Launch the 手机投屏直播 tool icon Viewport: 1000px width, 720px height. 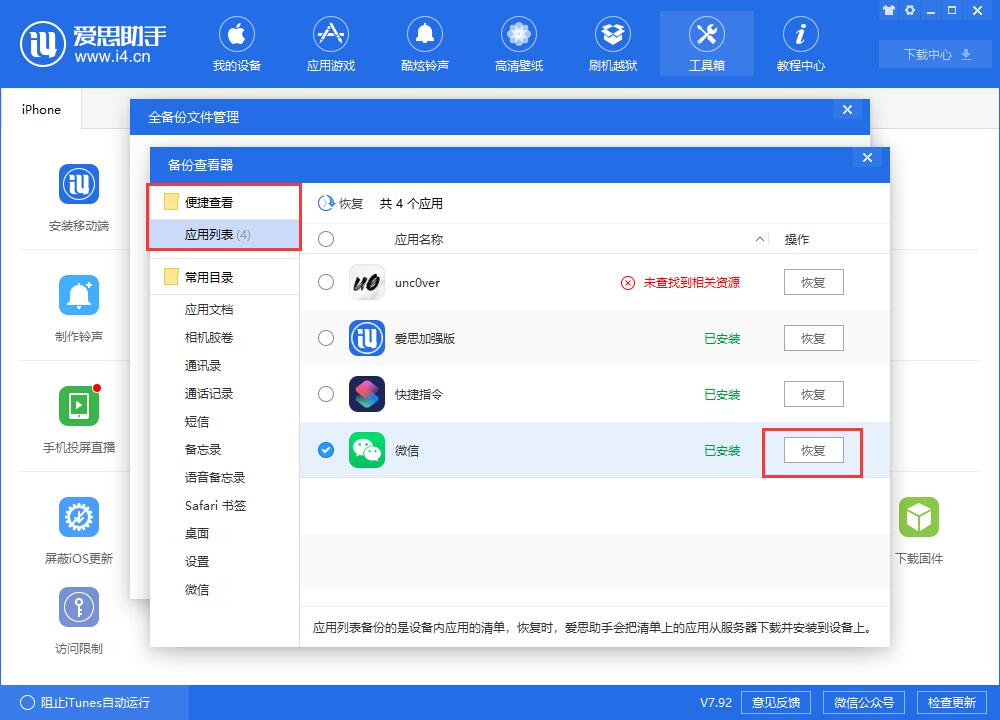(x=79, y=405)
